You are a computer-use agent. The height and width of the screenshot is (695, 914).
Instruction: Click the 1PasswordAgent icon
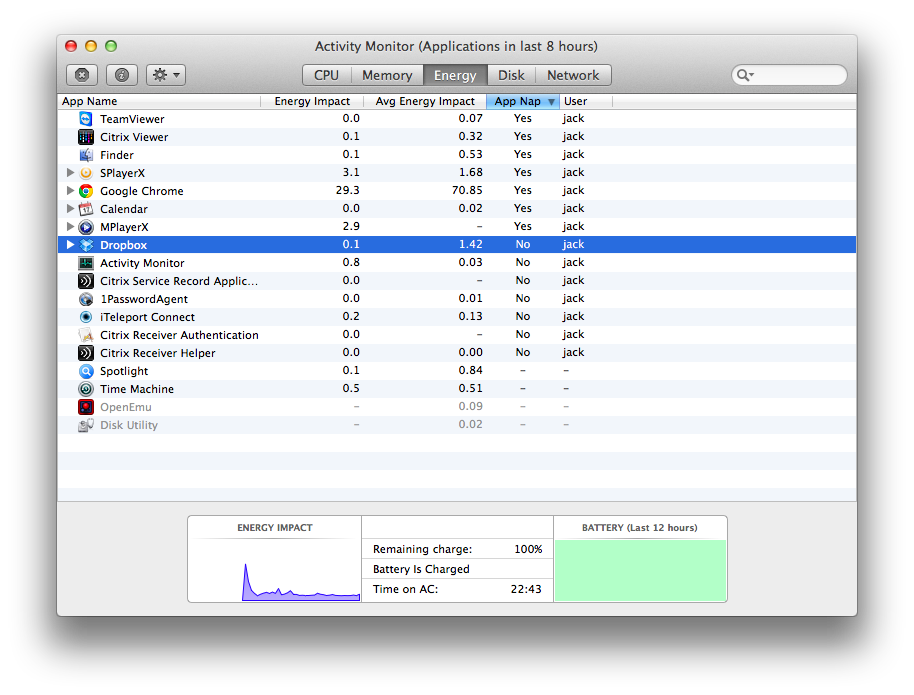tap(86, 299)
